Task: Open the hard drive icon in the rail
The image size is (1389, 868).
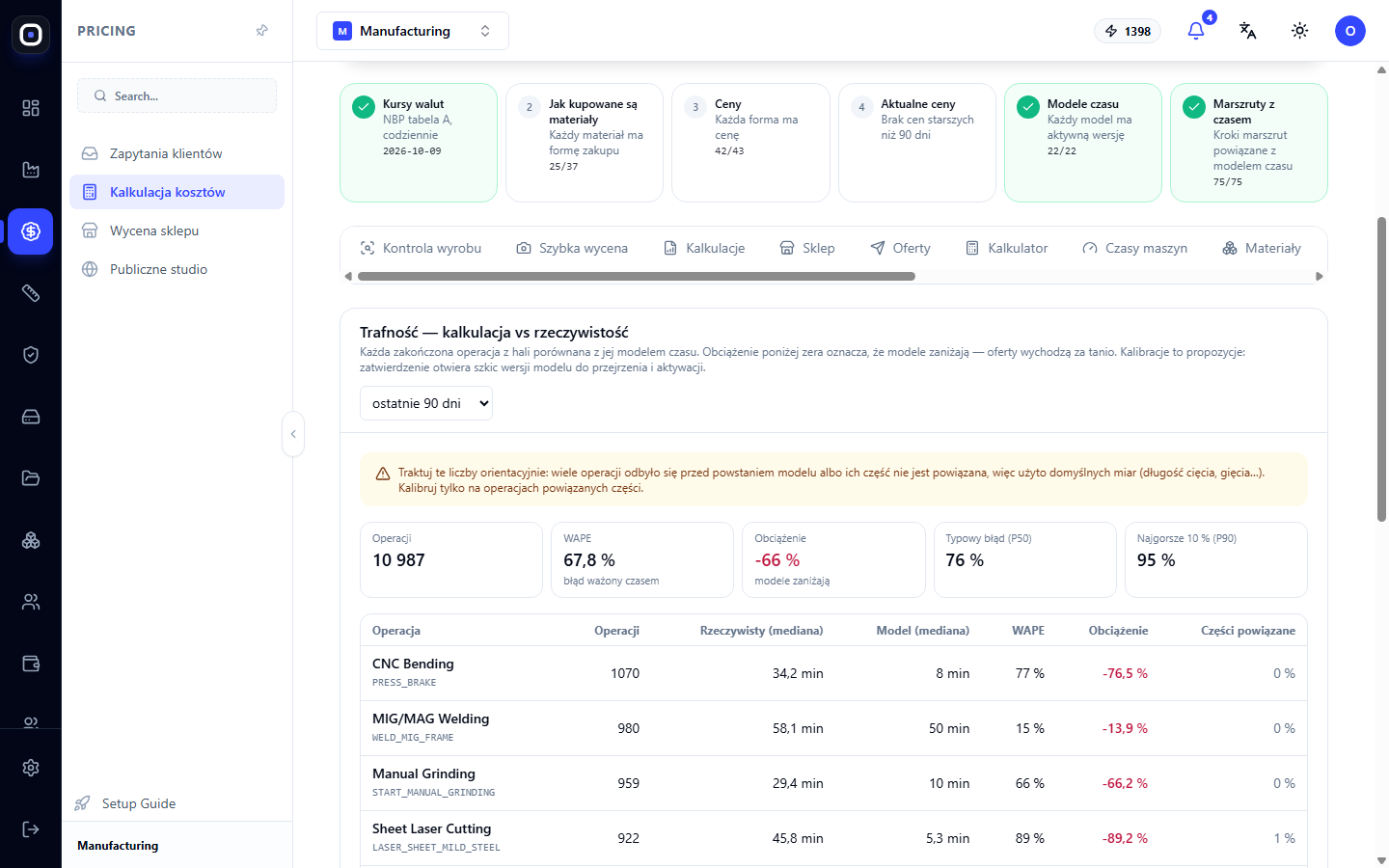Action: click(31, 417)
